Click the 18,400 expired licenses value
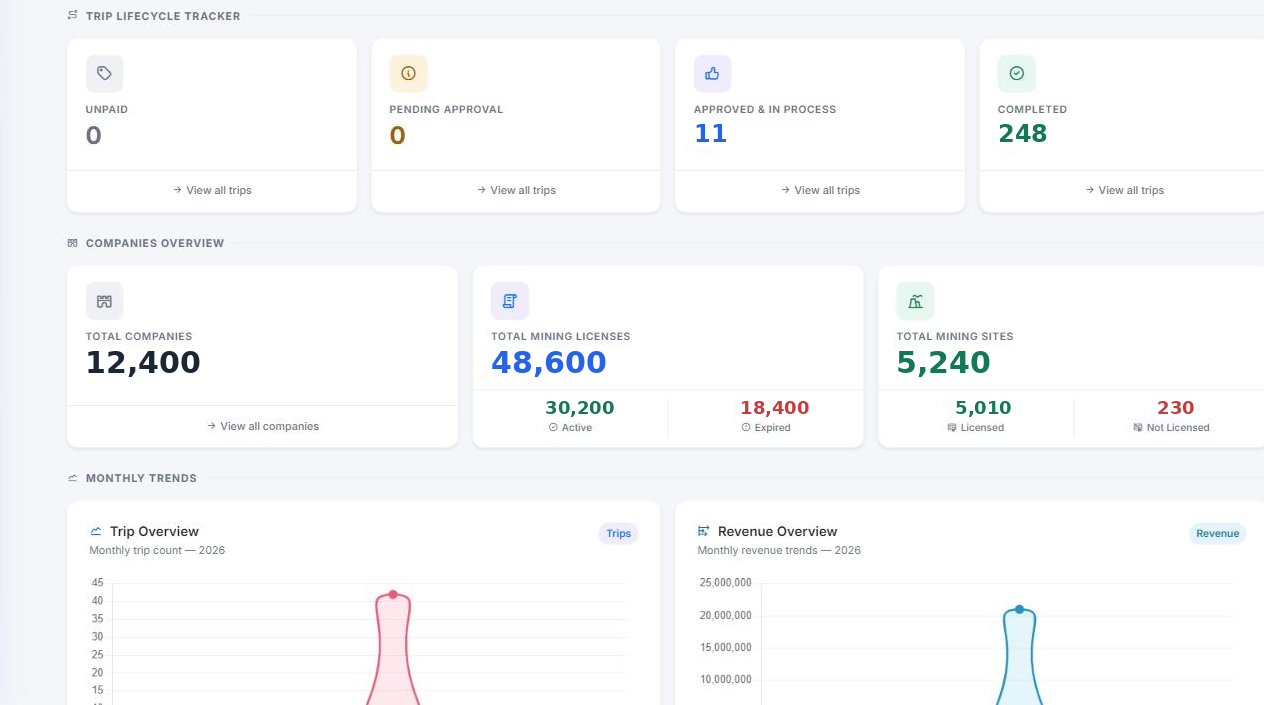Image resolution: width=1264 pixels, height=705 pixels. [775, 408]
